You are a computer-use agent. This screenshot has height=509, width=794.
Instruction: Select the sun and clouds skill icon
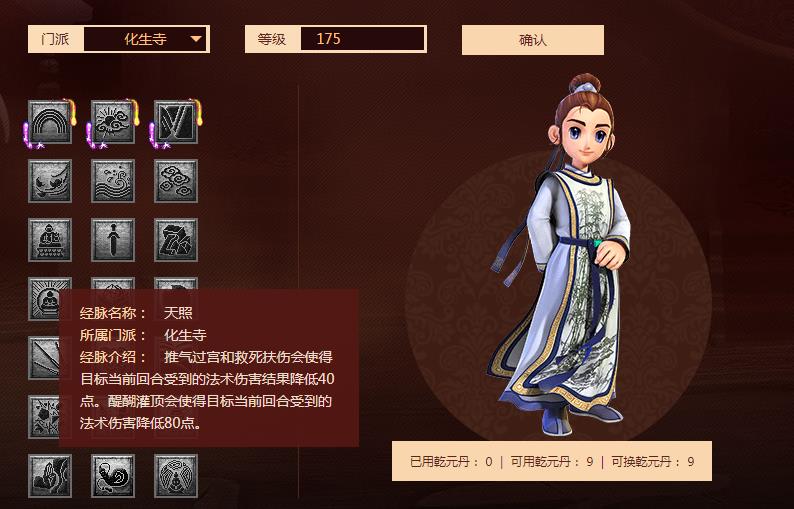click(112, 122)
